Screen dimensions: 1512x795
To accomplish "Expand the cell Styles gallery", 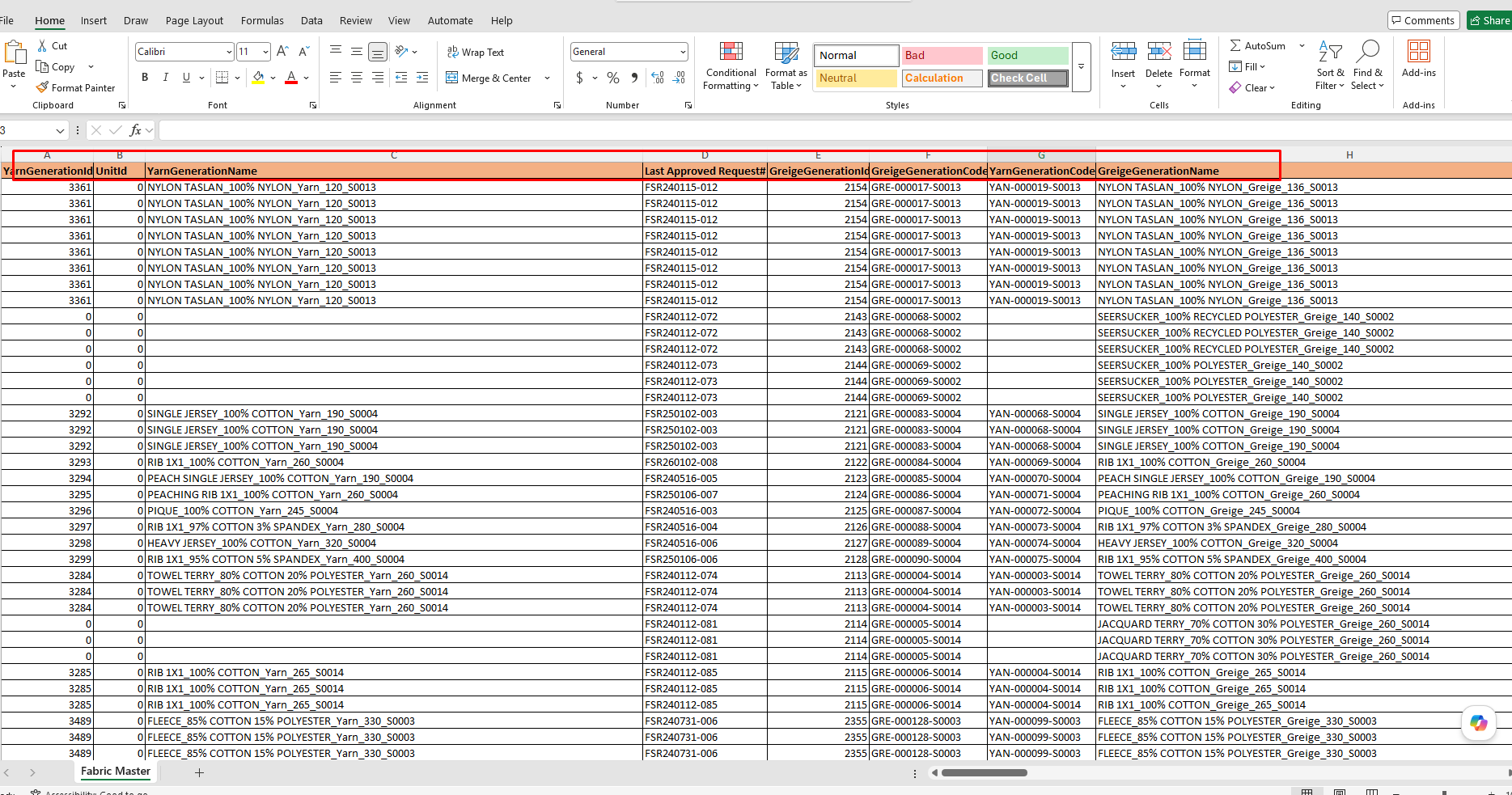I will click(1081, 67).
